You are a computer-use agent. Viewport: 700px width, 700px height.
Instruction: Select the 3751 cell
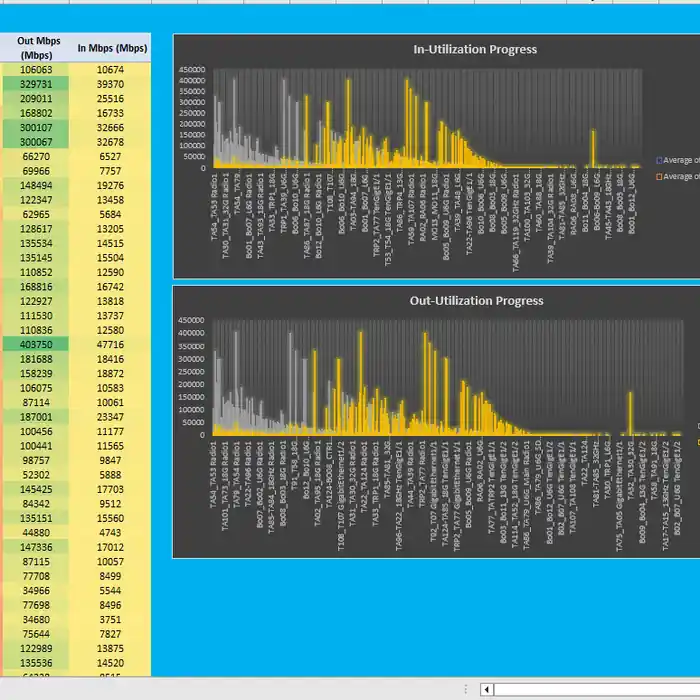[x=110, y=620]
